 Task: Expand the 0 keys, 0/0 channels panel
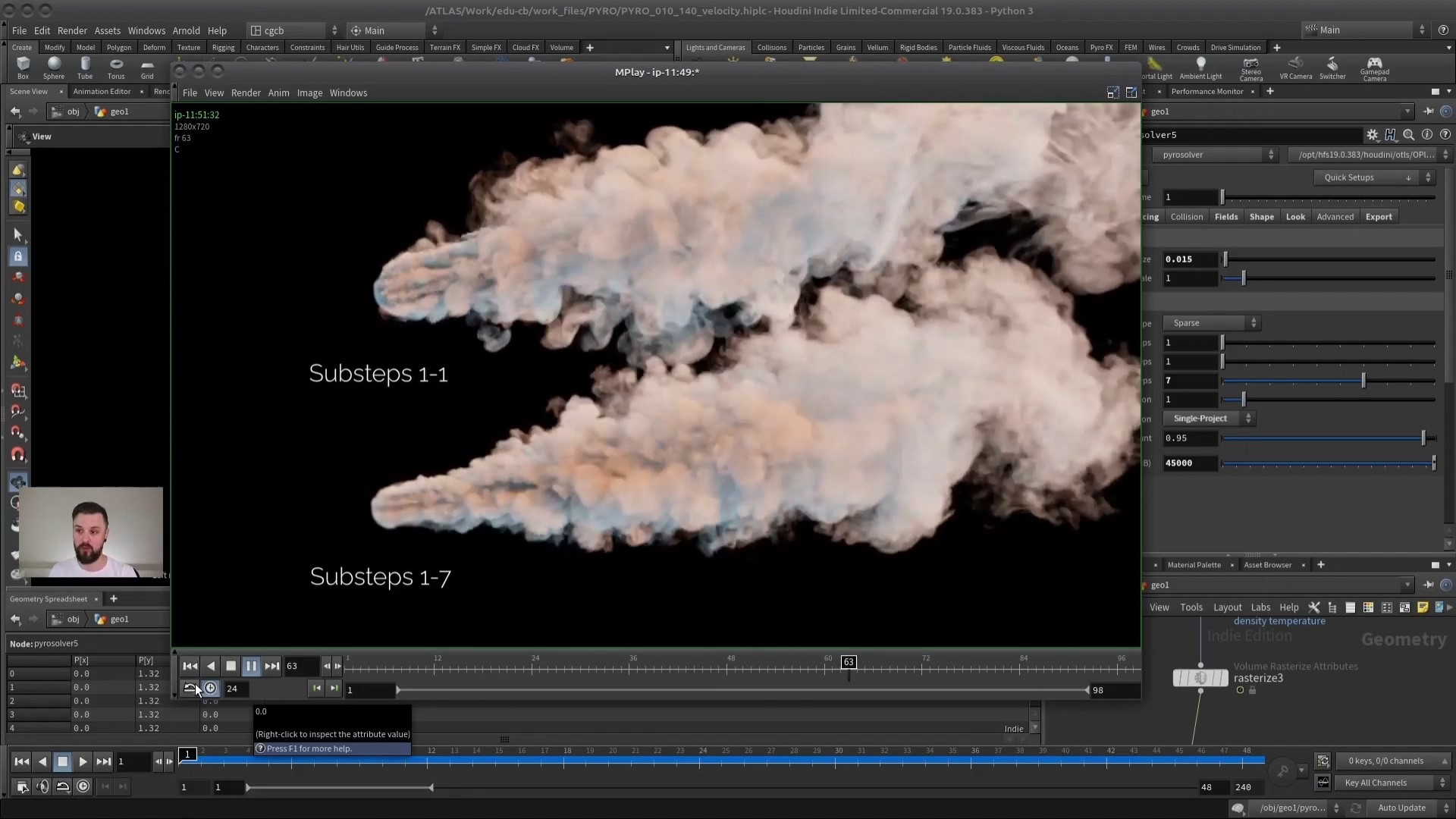click(x=1394, y=761)
